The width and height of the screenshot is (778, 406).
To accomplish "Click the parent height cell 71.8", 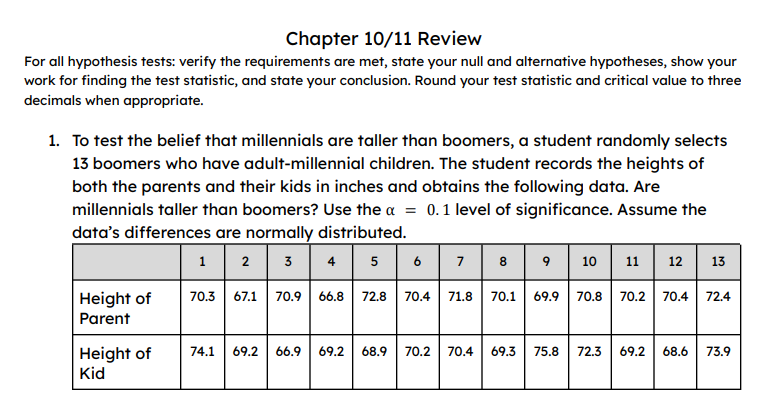I will click(x=458, y=297).
